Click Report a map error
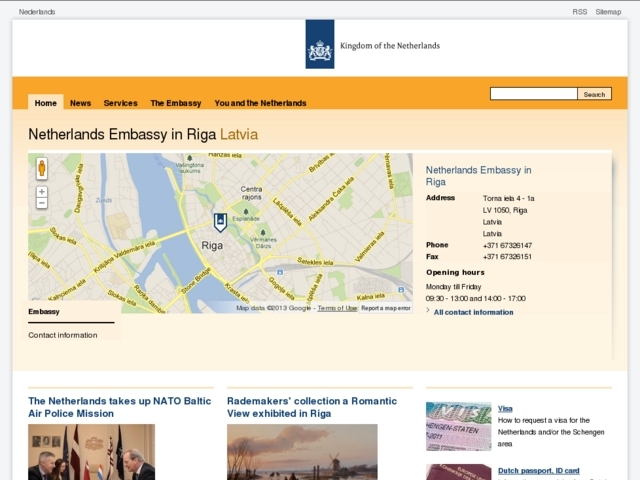The width and height of the screenshot is (640, 480). [x=386, y=308]
